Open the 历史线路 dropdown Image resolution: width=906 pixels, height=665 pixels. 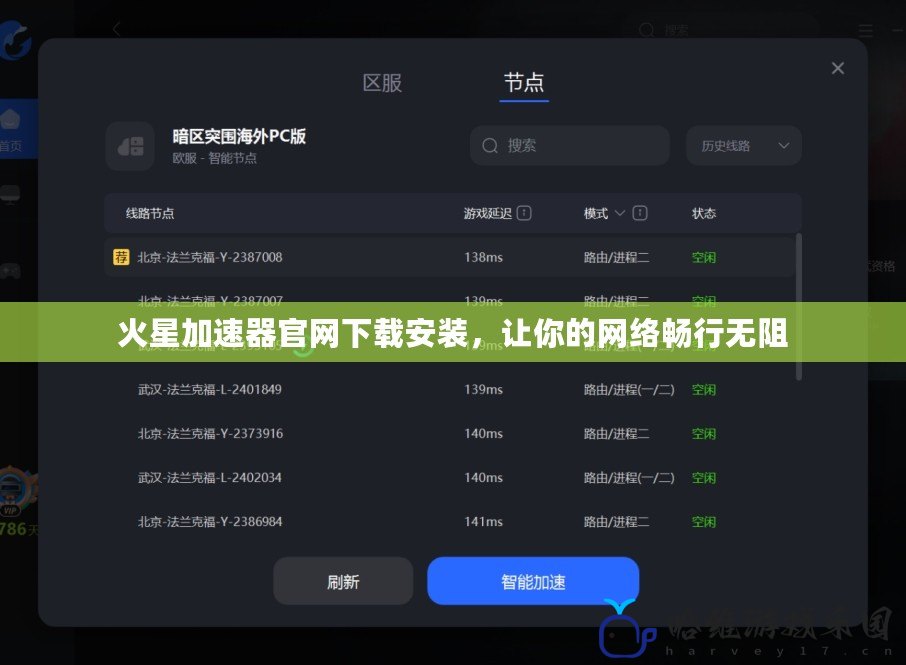(744, 146)
